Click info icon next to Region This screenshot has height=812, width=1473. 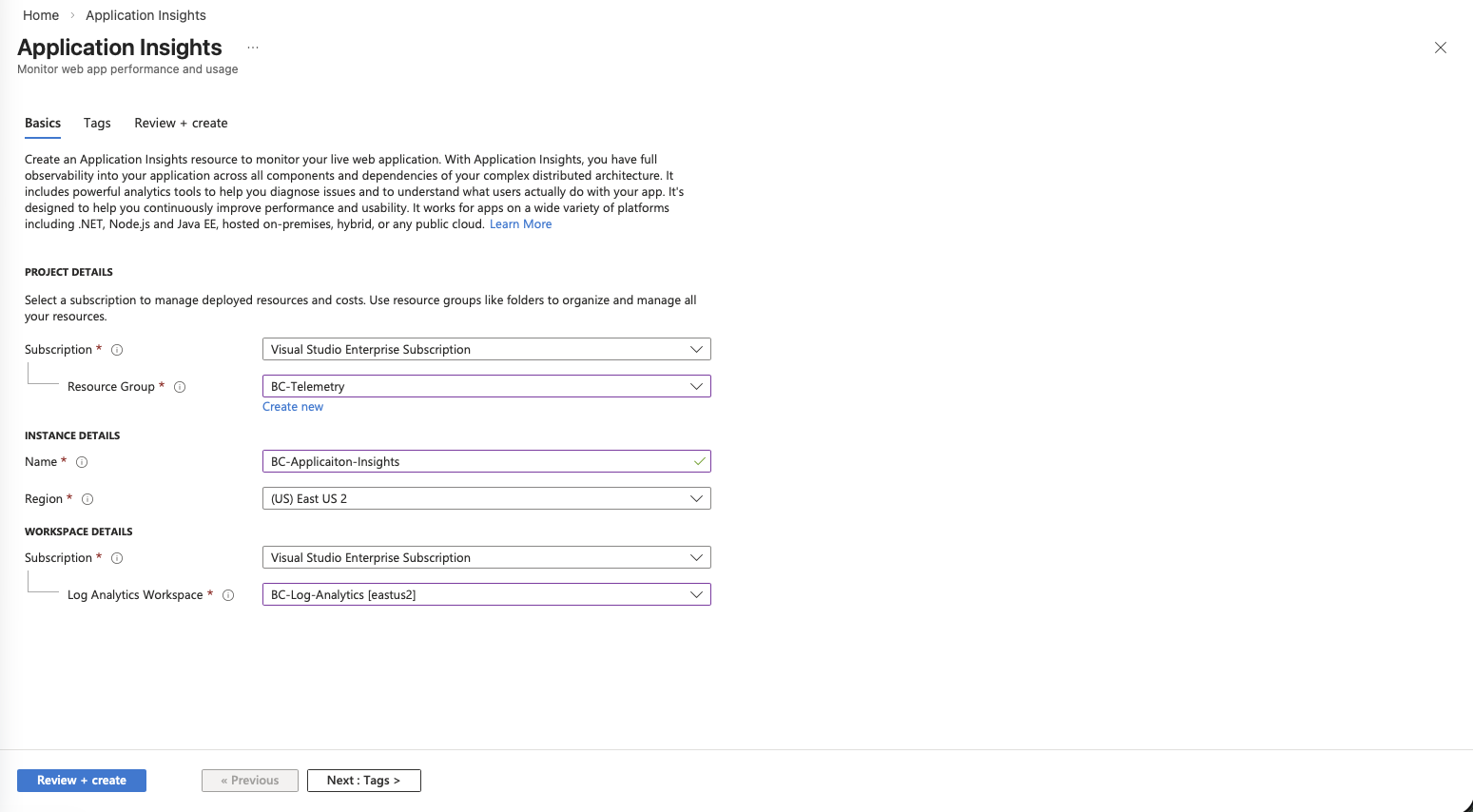pos(87,499)
